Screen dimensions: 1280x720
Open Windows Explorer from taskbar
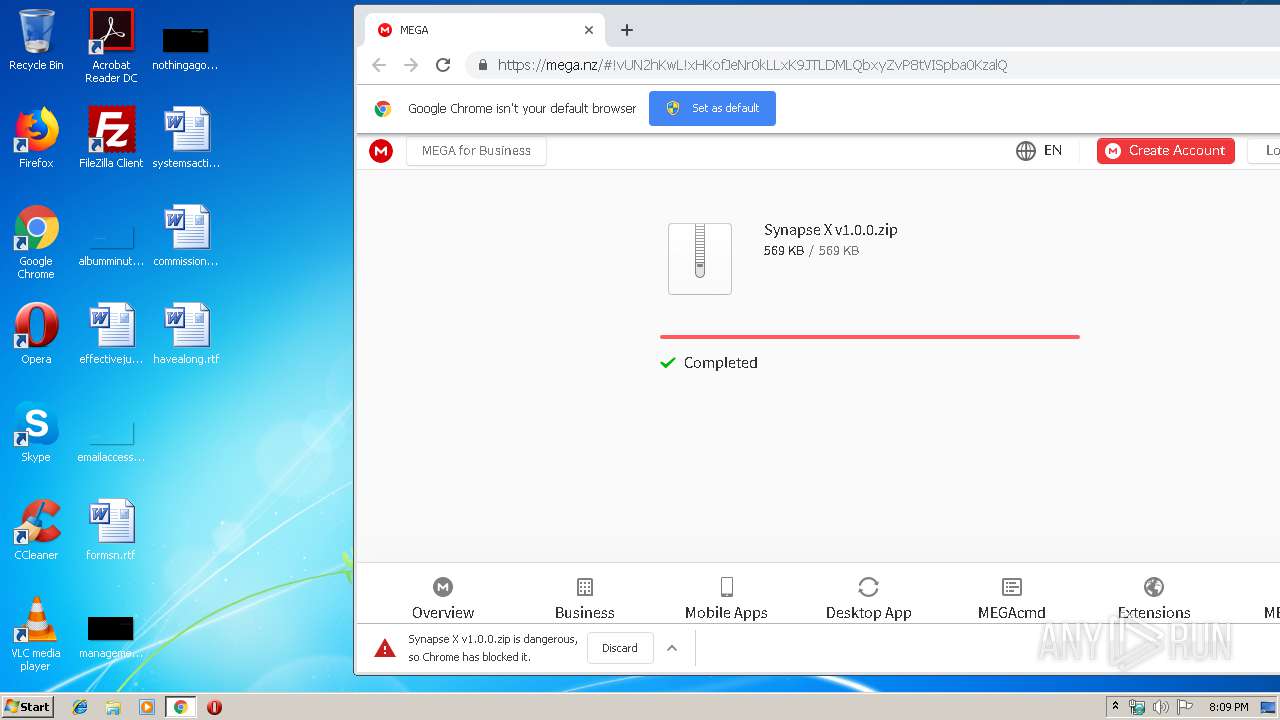point(113,707)
